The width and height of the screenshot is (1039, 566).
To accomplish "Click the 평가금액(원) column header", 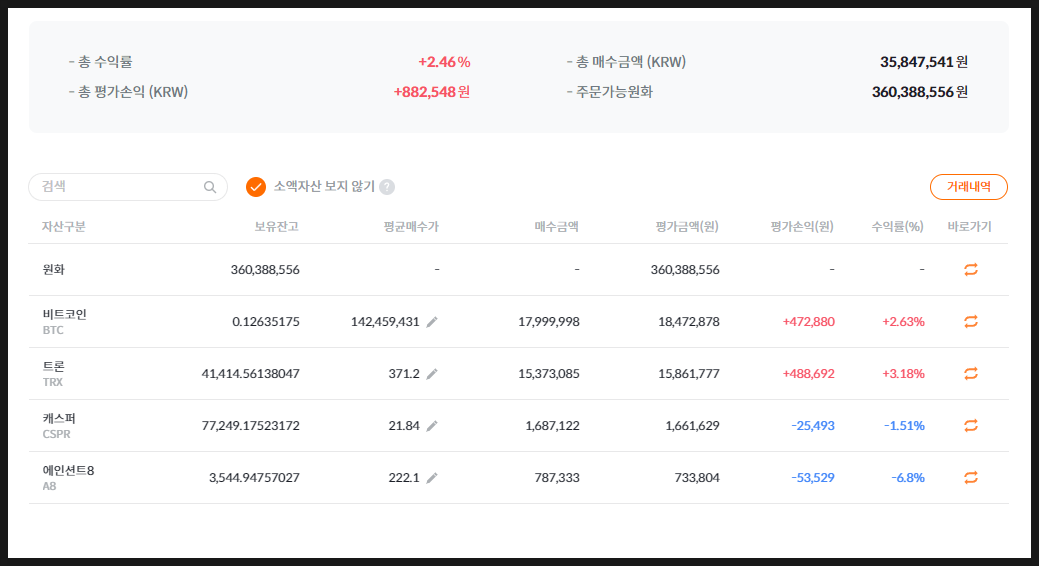I will pyautogui.click(x=687, y=227).
